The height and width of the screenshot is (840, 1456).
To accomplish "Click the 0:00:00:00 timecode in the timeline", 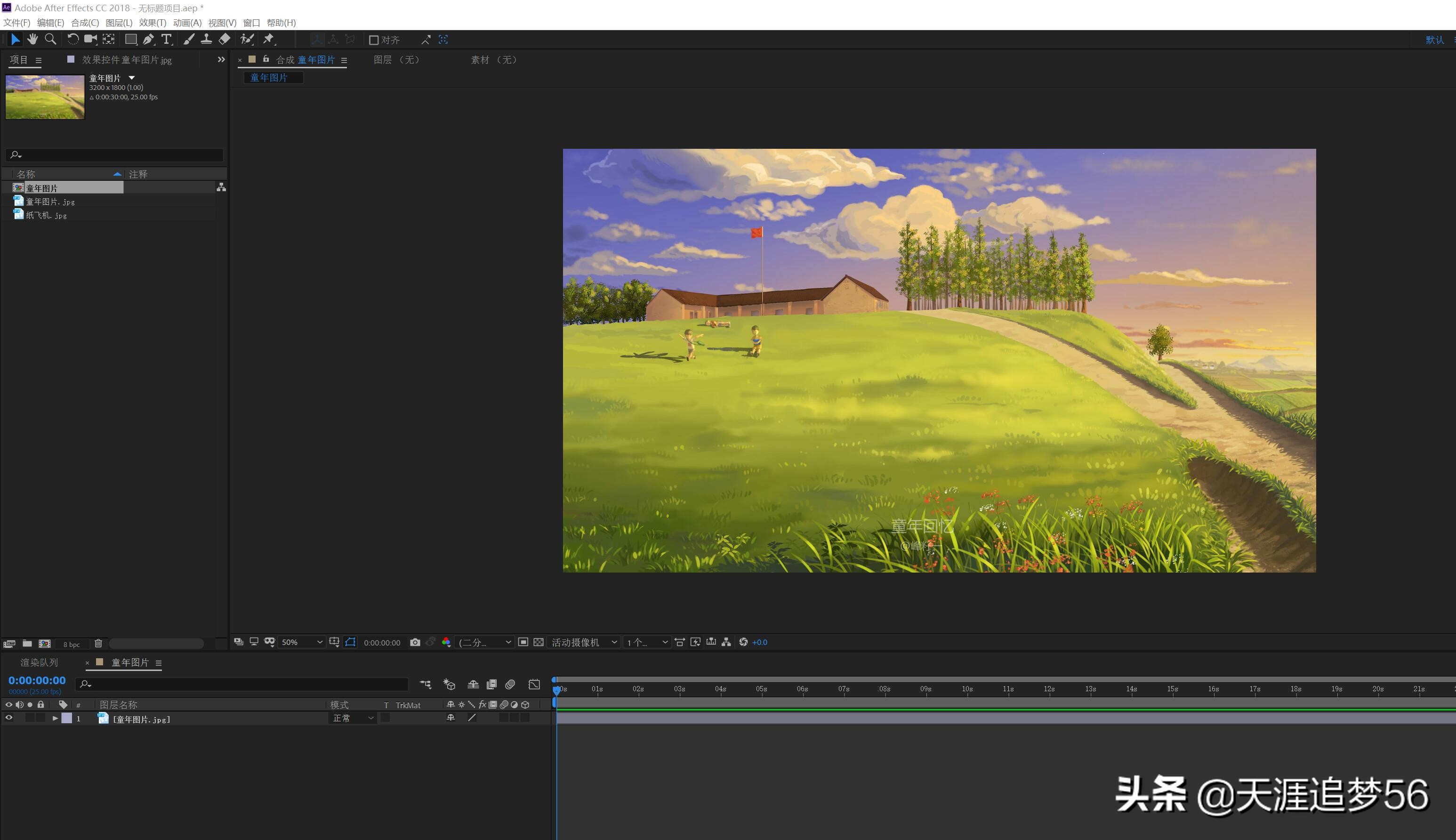I will pos(37,680).
